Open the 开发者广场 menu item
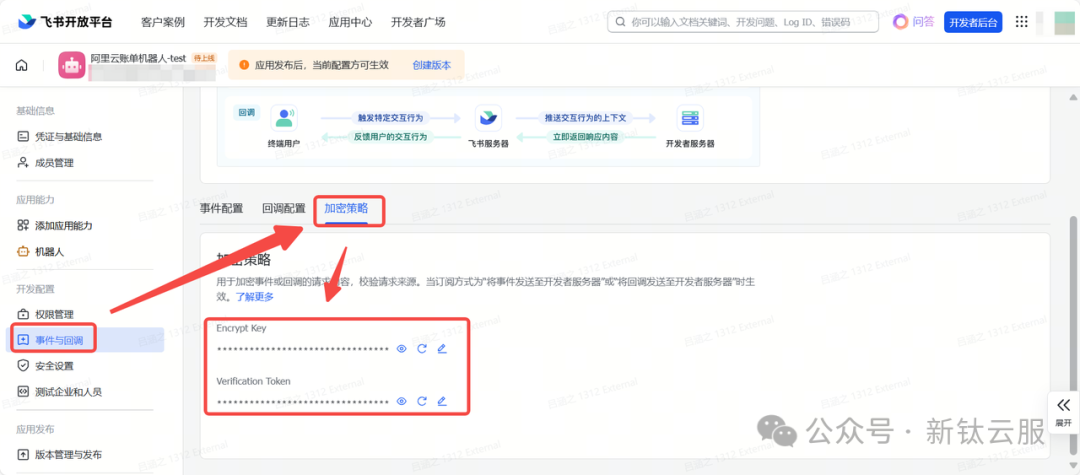This screenshot has width=1080, height=475. click(x=418, y=22)
